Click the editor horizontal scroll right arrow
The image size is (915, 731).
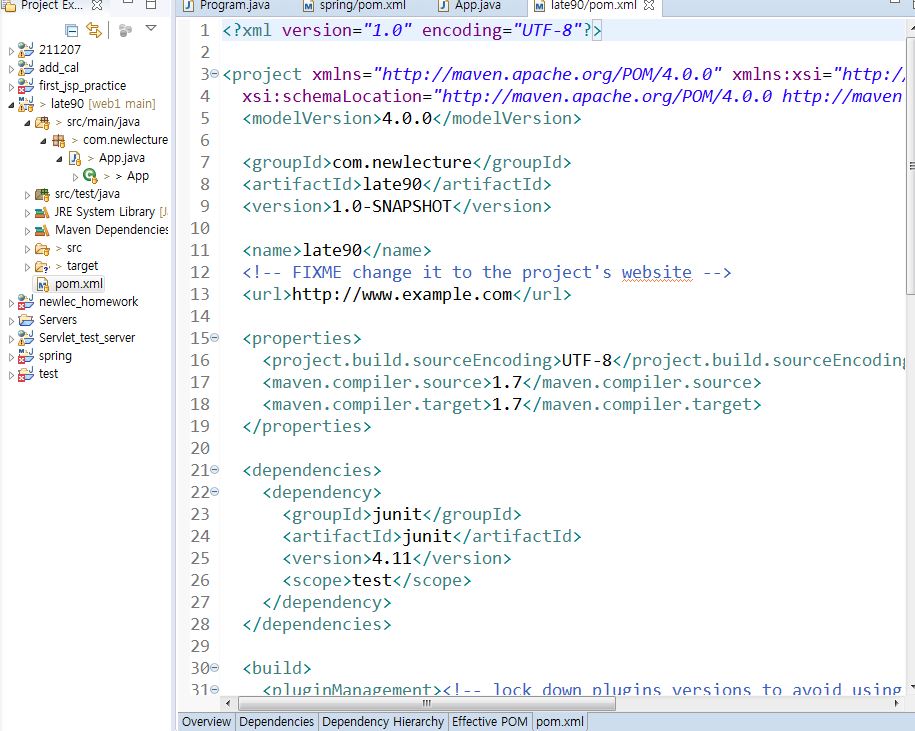click(x=896, y=703)
